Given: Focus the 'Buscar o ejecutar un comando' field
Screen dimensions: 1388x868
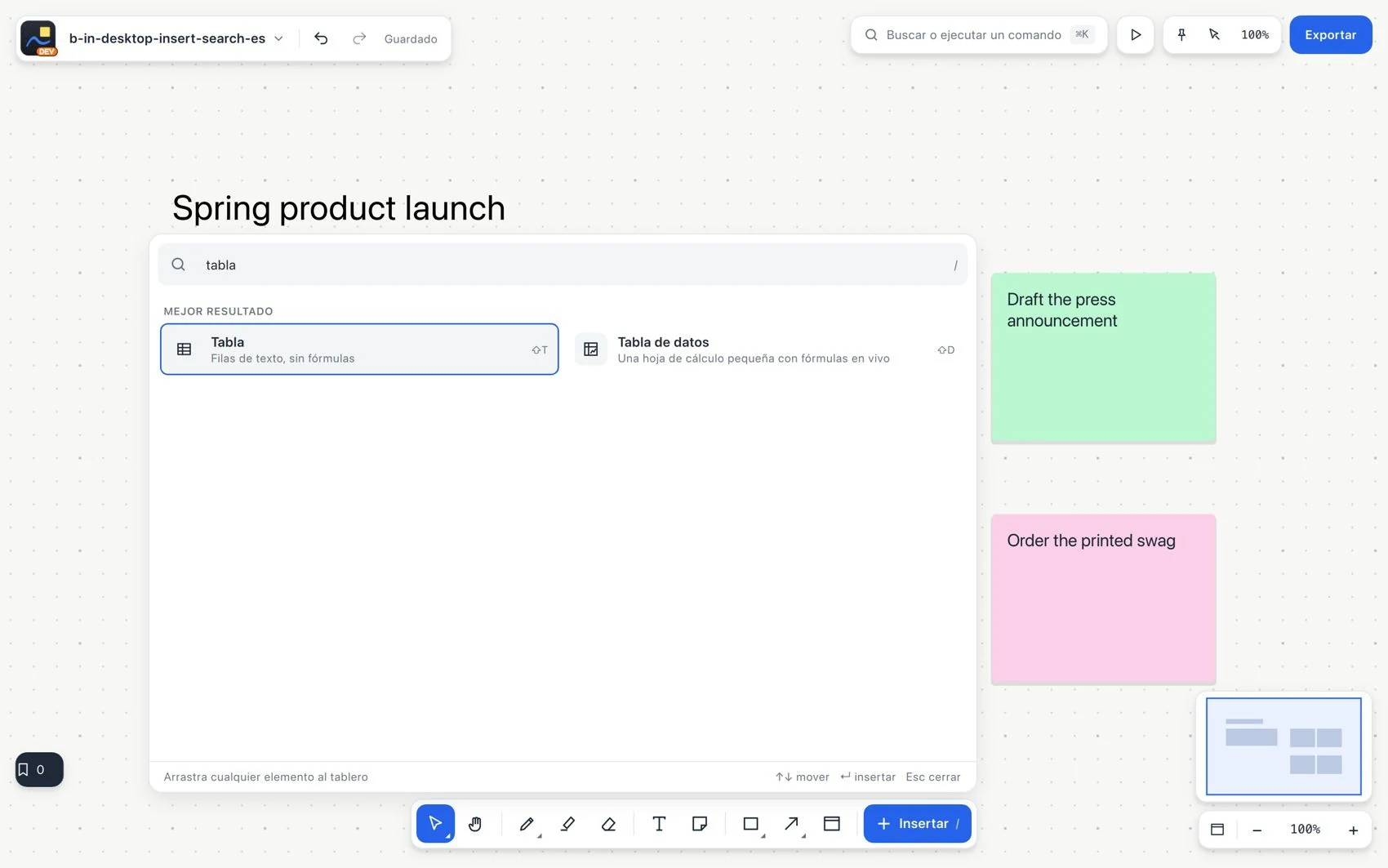Looking at the screenshot, I should (x=979, y=35).
